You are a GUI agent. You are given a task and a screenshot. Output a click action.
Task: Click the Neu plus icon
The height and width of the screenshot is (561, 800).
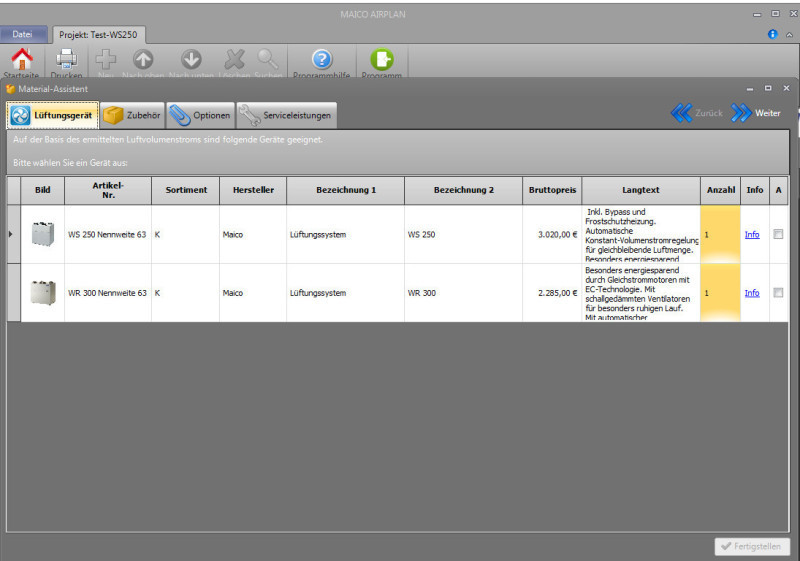106,60
